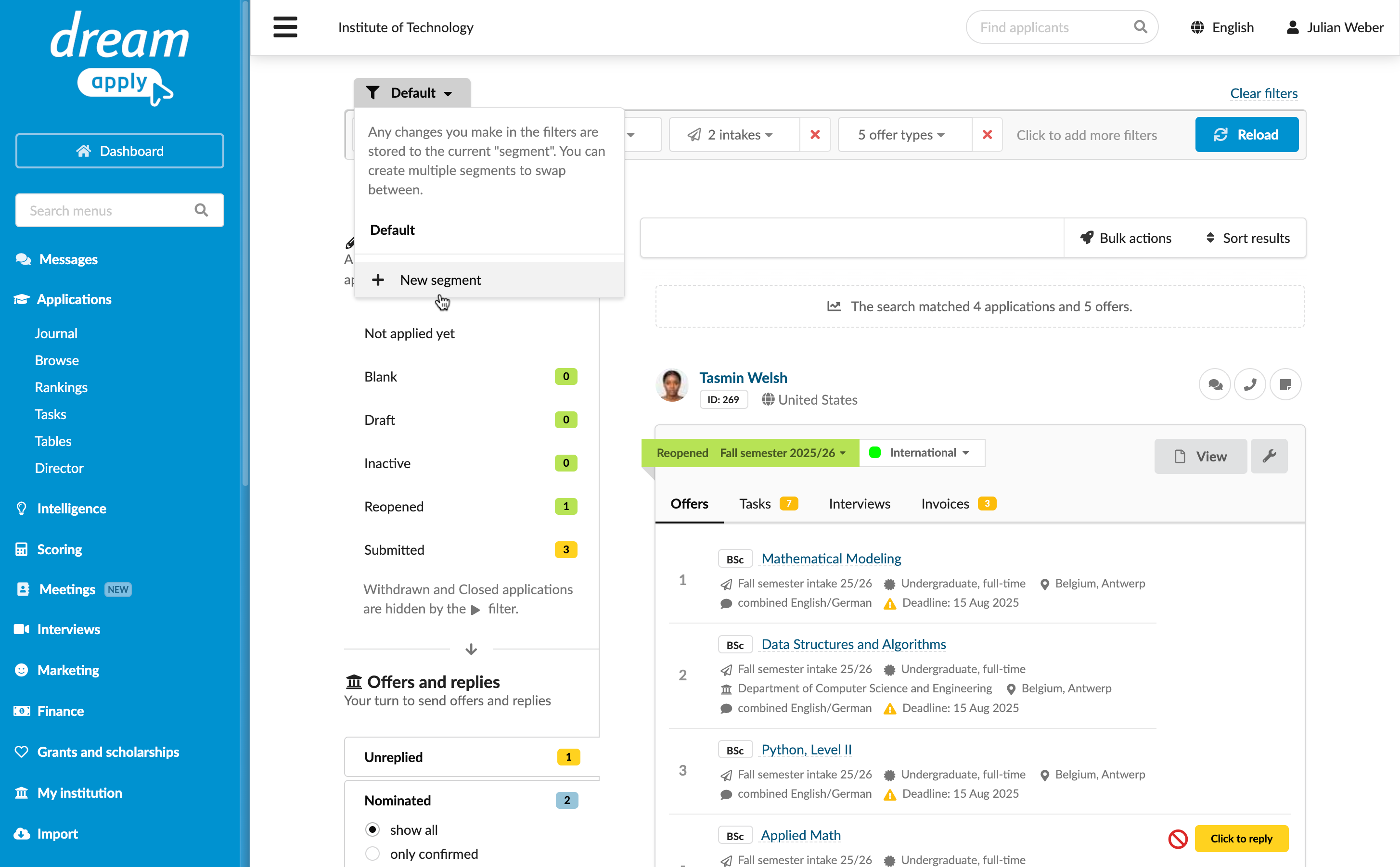Screen dimensions: 1400x867
Task: Expand the 2 intakes filter dropdown
Action: 735,135
